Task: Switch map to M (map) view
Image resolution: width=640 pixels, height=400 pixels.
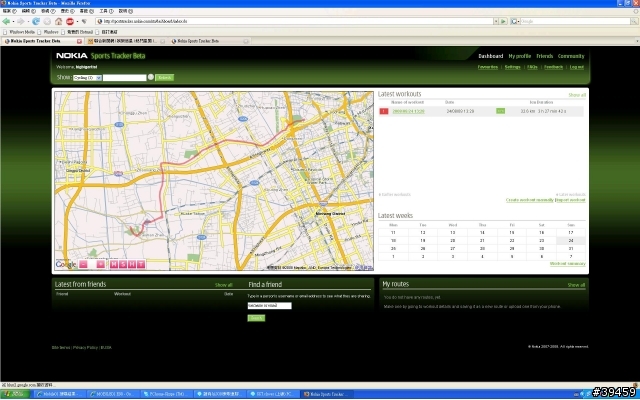Action: click(114, 264)
